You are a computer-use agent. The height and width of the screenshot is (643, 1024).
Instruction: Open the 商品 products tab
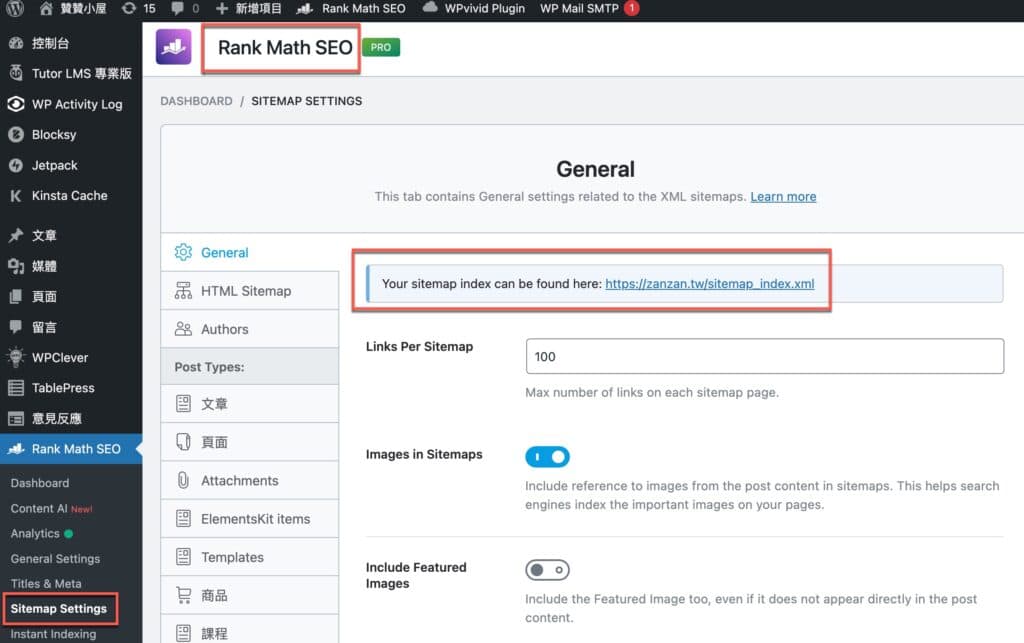tap(249, 595)
